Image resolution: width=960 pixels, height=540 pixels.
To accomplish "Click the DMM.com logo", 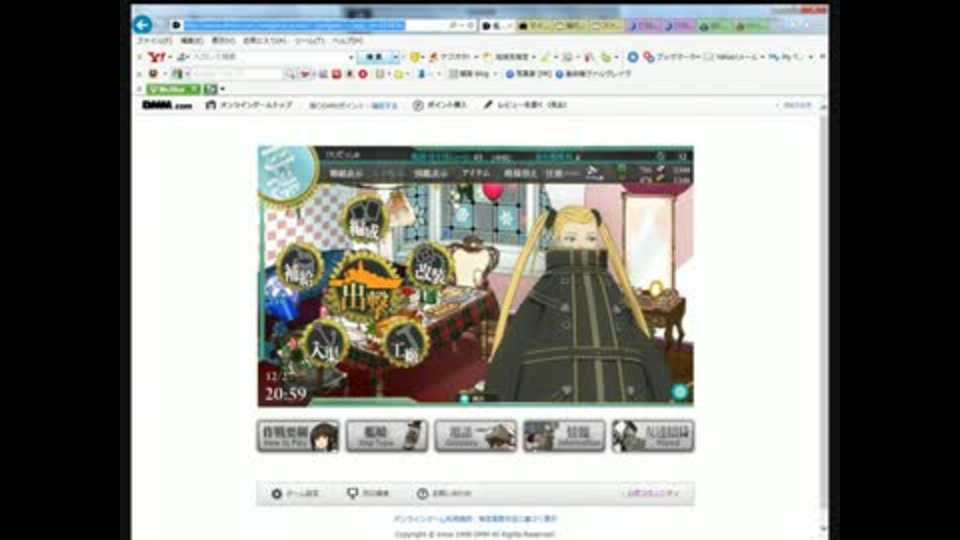I will [167, 105].
